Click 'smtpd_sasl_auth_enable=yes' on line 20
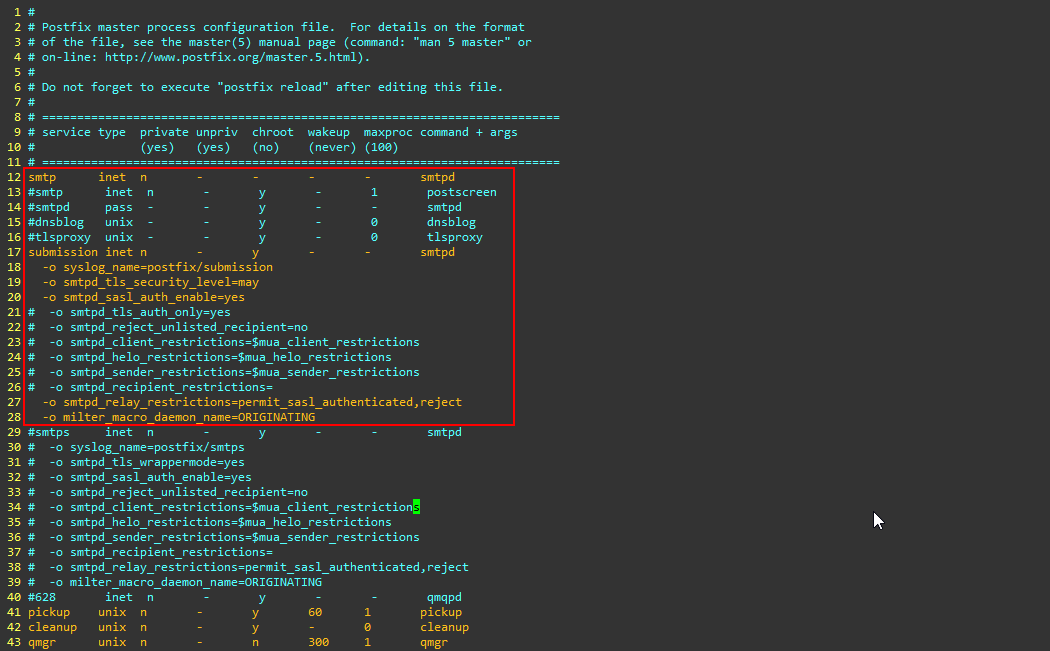The image size is (1050, 651). click(154, 297)
